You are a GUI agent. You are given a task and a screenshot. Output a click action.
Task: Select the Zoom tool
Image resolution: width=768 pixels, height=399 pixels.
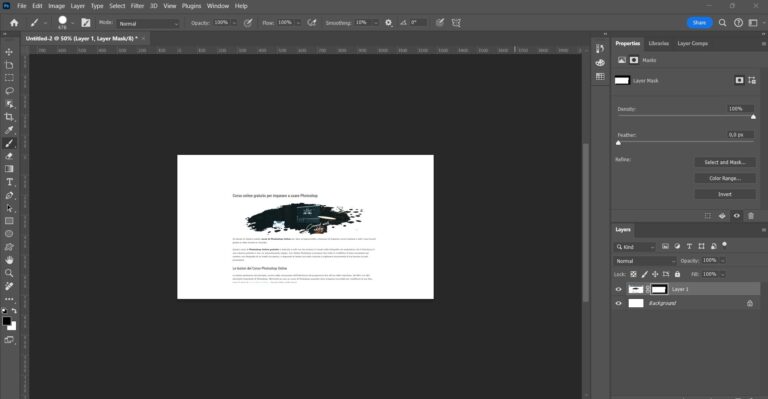click(x=9, y=273)
